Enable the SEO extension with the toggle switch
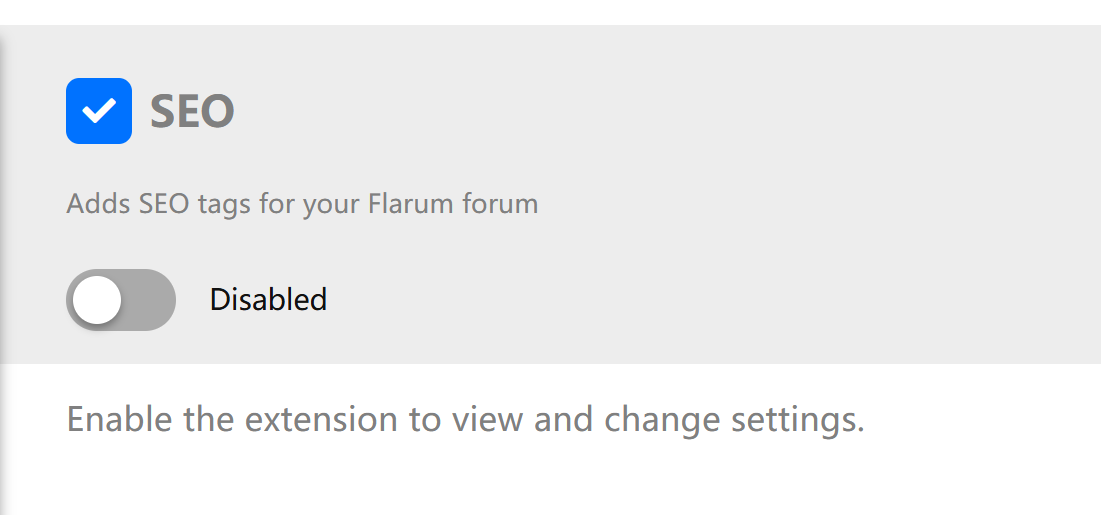This screenshot has width=1101, height=515. (x=121, y=300)
